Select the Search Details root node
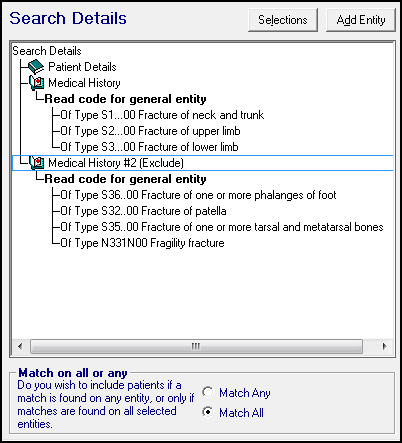This screenshot has width=402, height=443. click(47, 51)
